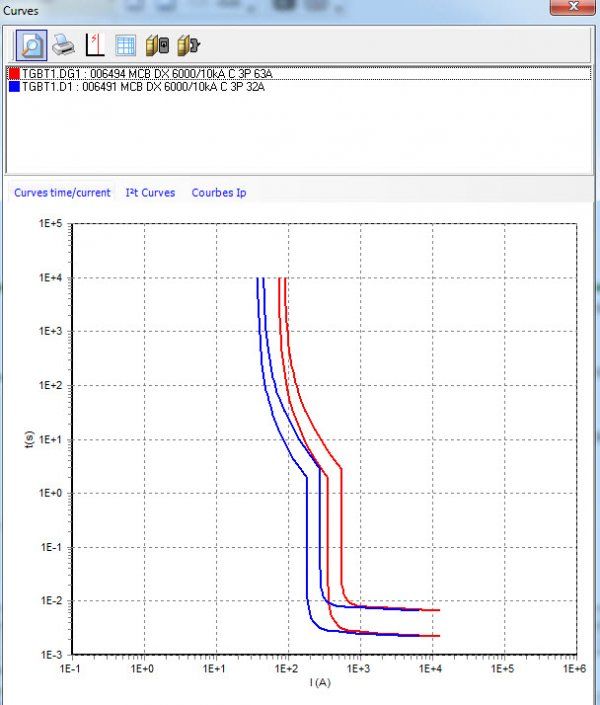Image resolution: width=600 pixels, height=705 pixels.
Task: Toggle the grid table toolbar icon
Action: click(126, 45)
